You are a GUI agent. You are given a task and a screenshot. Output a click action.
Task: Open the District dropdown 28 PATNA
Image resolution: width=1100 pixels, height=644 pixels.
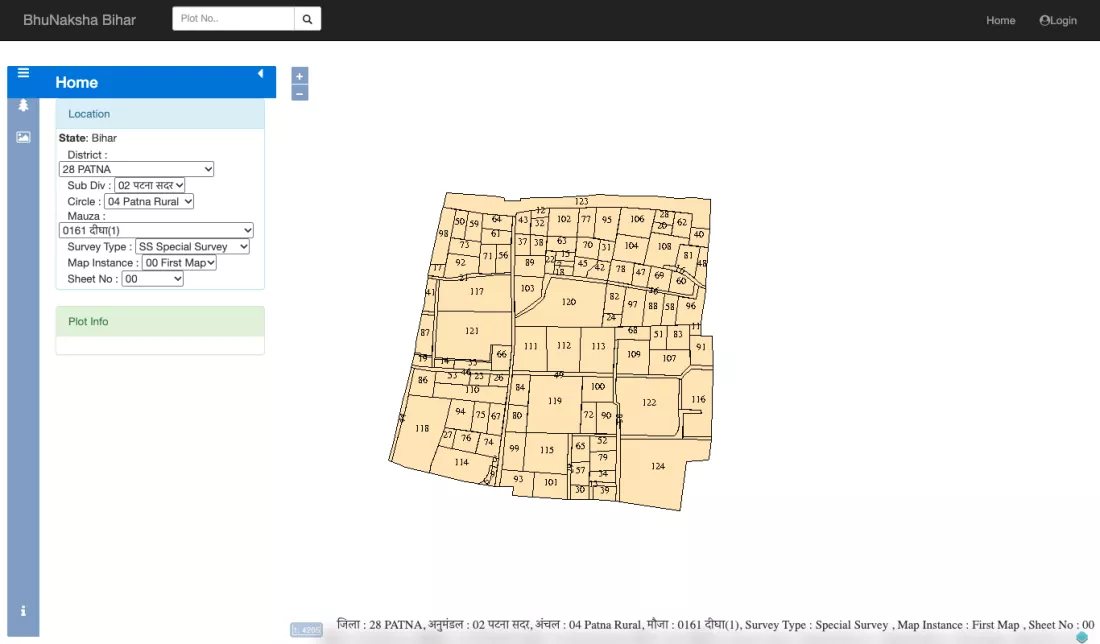tap(136, 169)
